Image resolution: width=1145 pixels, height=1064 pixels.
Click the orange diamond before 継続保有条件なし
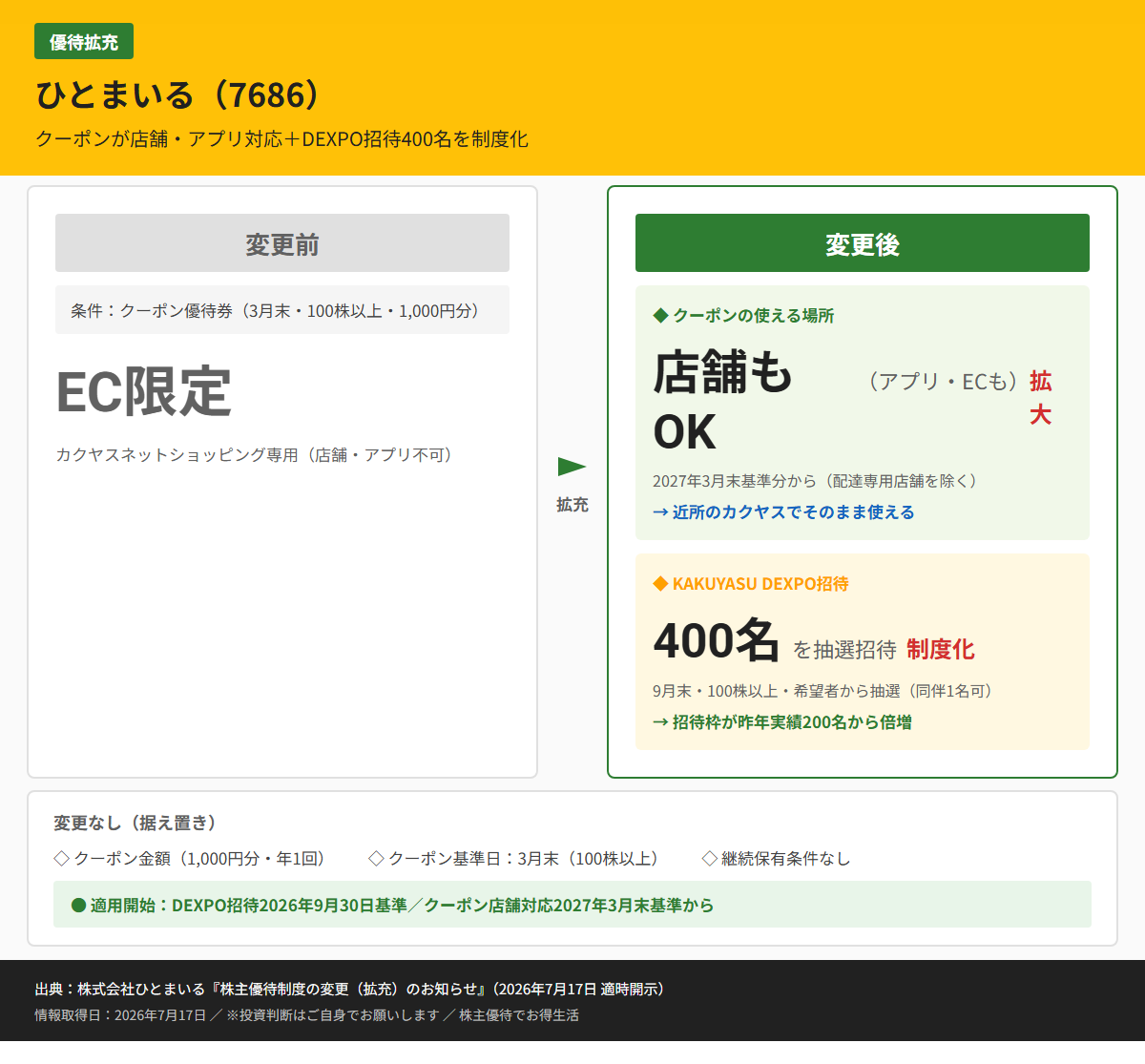tap(709, 859)
